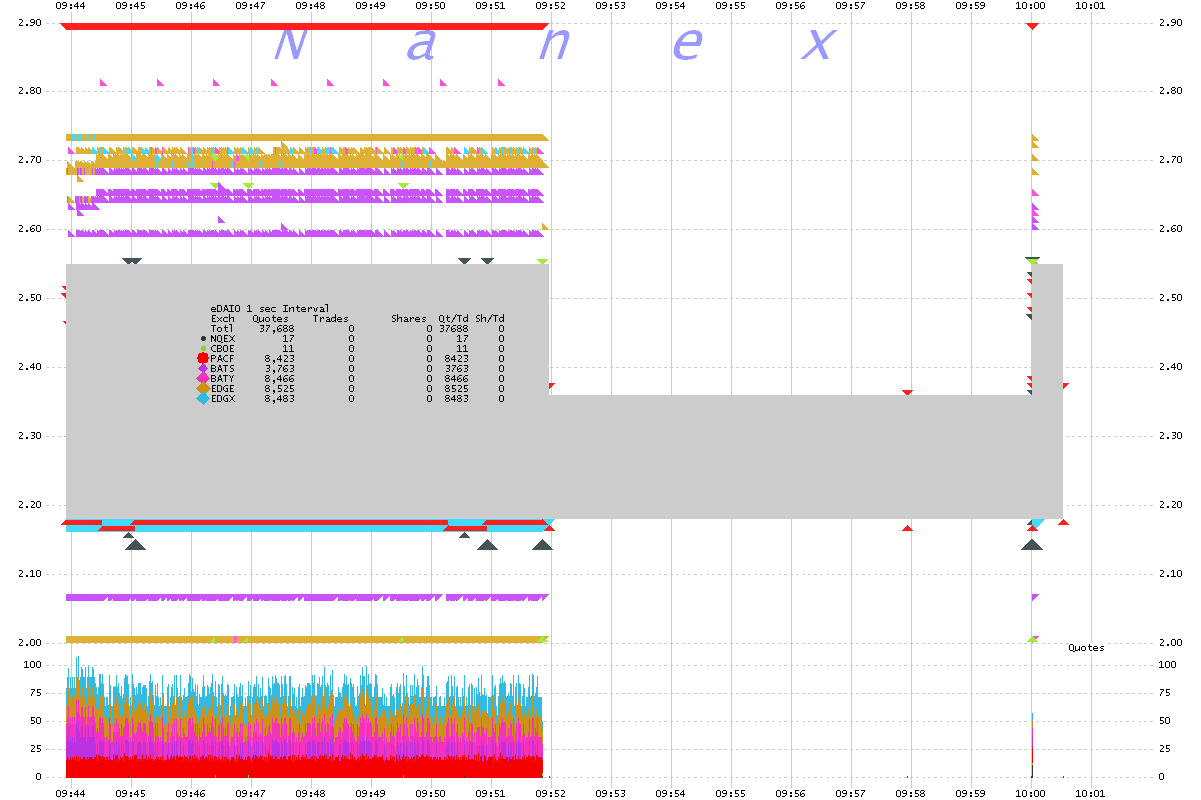Click the orange EDGE diamond marker
1201x800 pixels.
tap(203, 388)
